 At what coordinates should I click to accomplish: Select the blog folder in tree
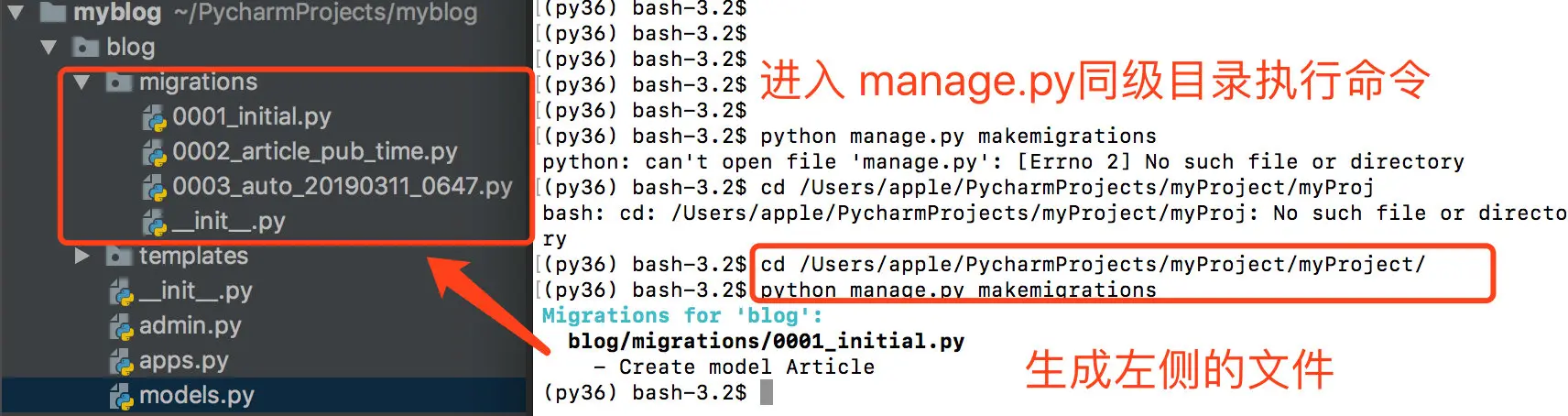click(x=130, y=47)
